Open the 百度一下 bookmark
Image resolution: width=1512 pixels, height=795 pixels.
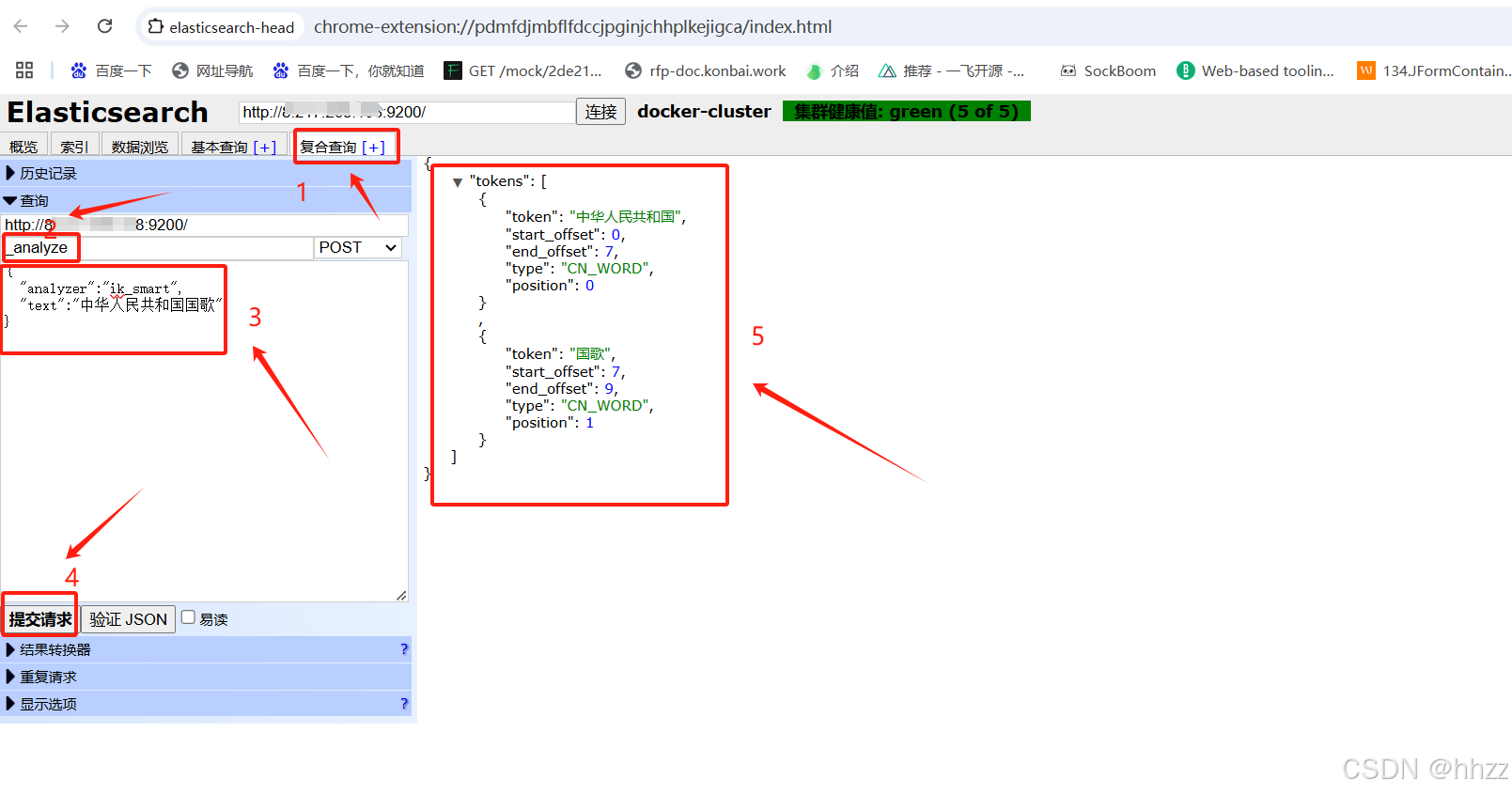coord(111,70)
